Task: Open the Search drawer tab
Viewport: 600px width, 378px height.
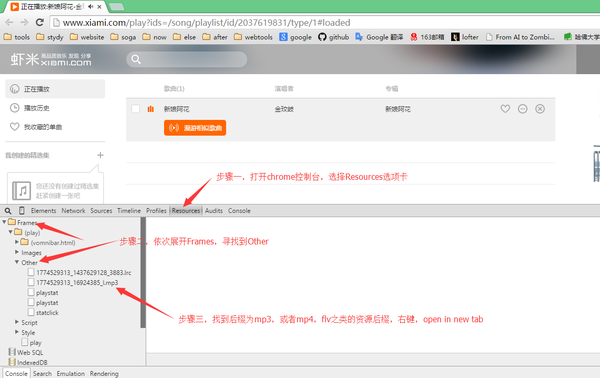Action: 42,373
